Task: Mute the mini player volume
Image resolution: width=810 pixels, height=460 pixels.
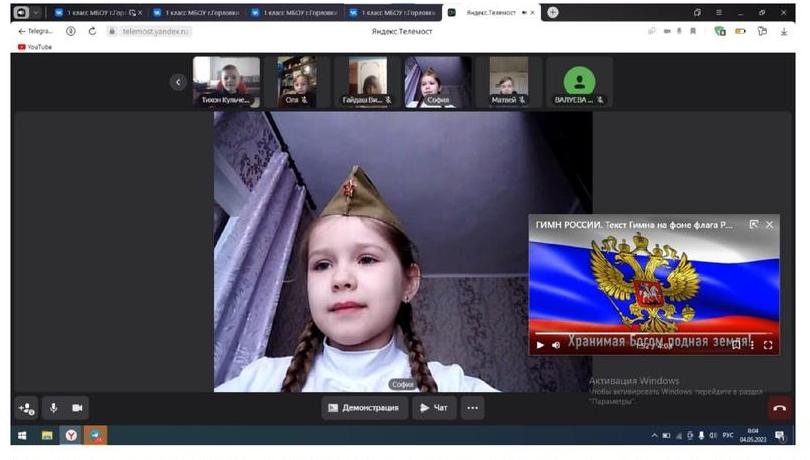Action: coord(556,345)
